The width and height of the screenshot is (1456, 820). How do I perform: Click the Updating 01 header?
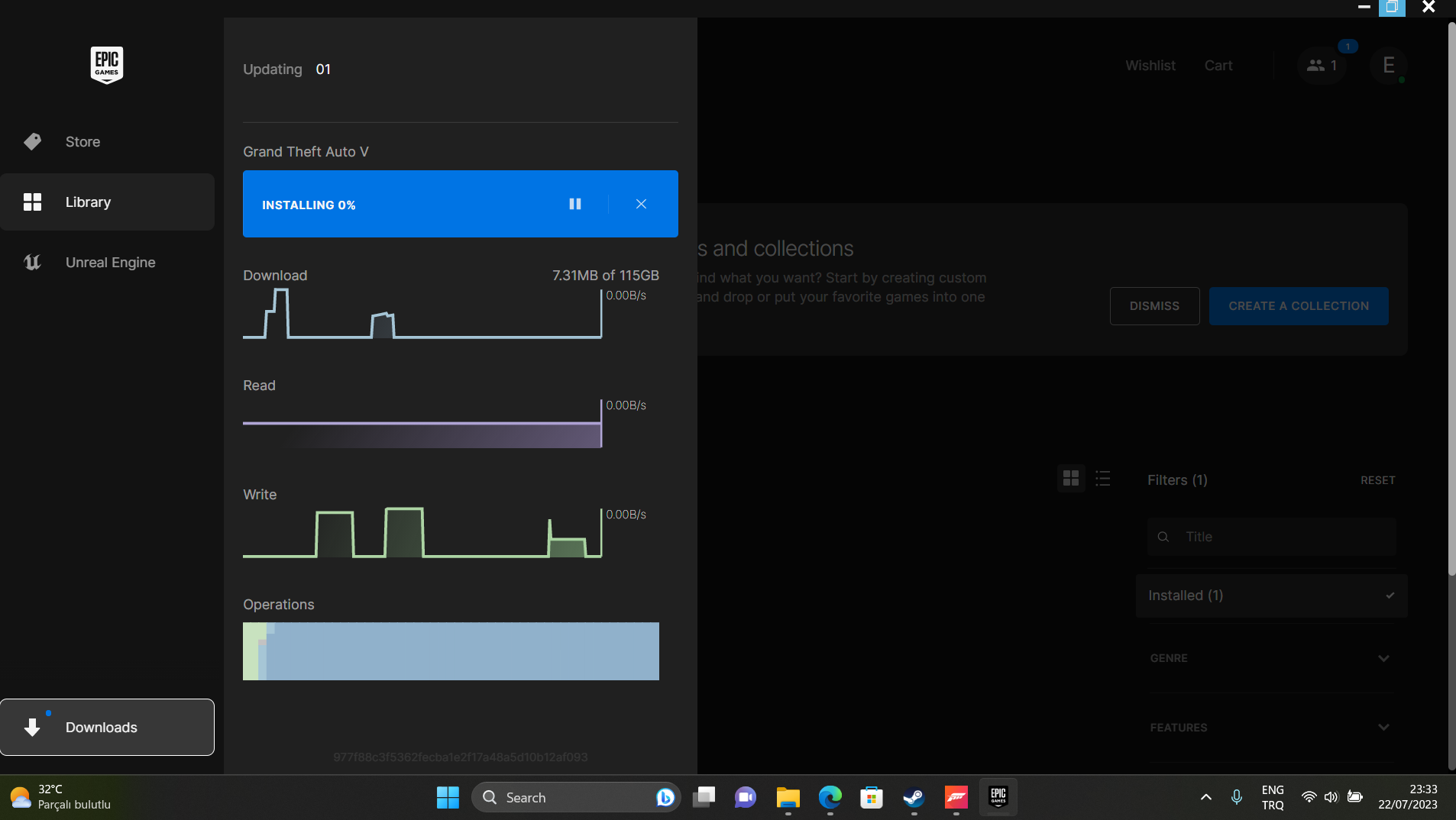point(287,69)
